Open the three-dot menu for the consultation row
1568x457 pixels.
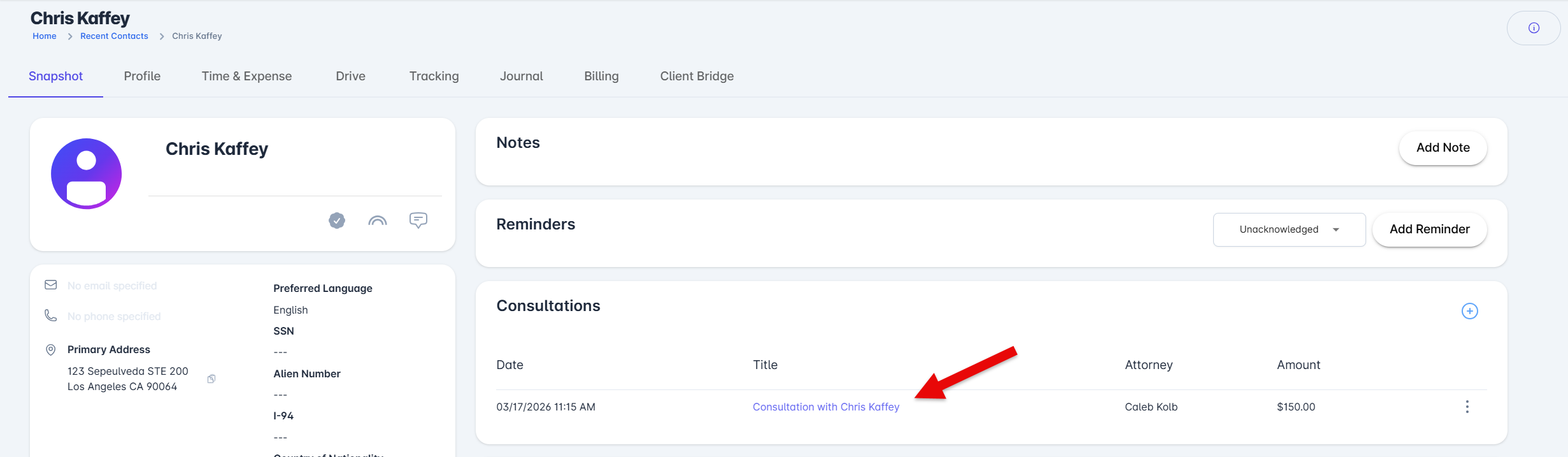coord(1467,407)
